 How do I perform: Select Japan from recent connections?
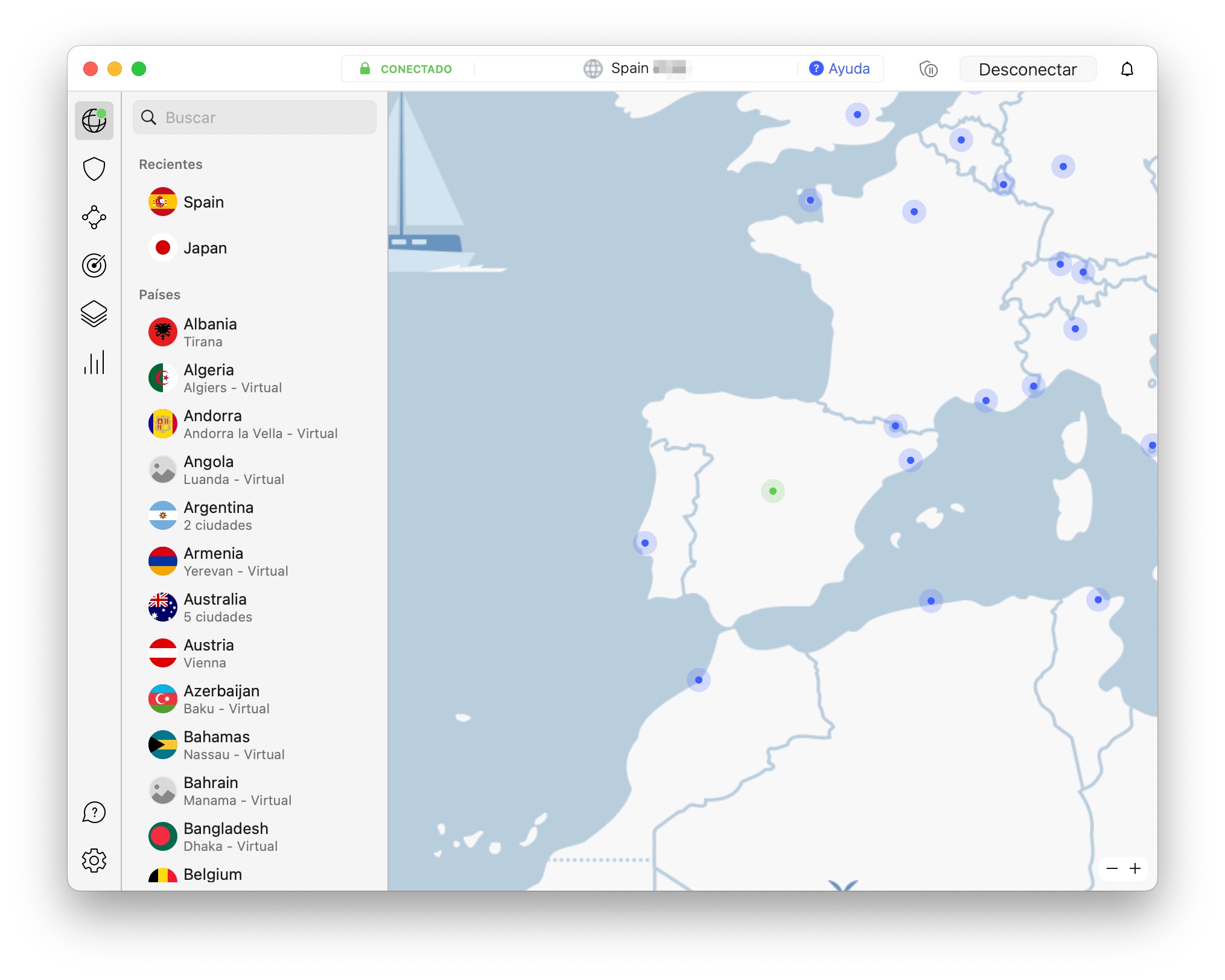205,247
